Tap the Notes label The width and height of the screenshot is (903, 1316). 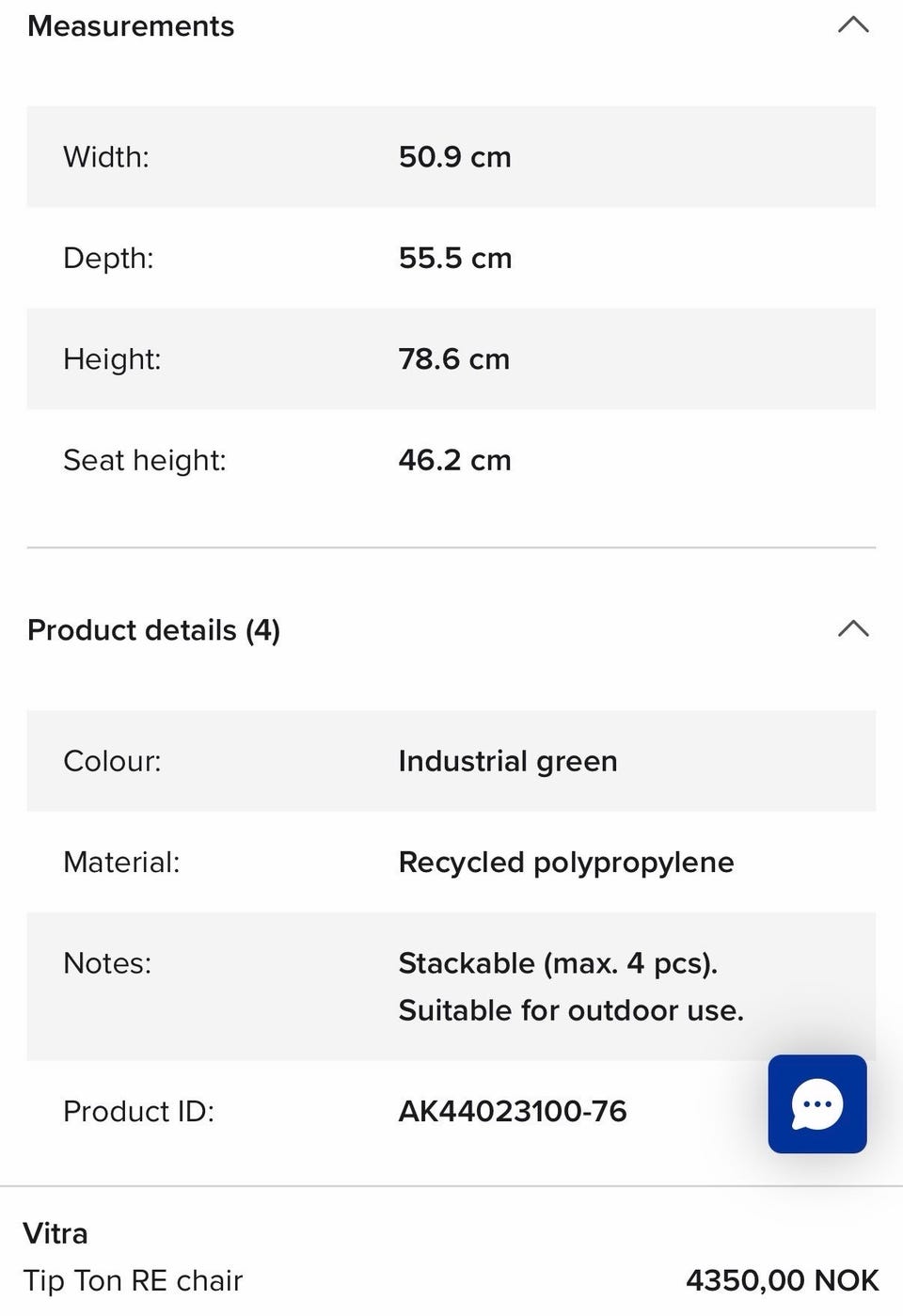(107, 963)
